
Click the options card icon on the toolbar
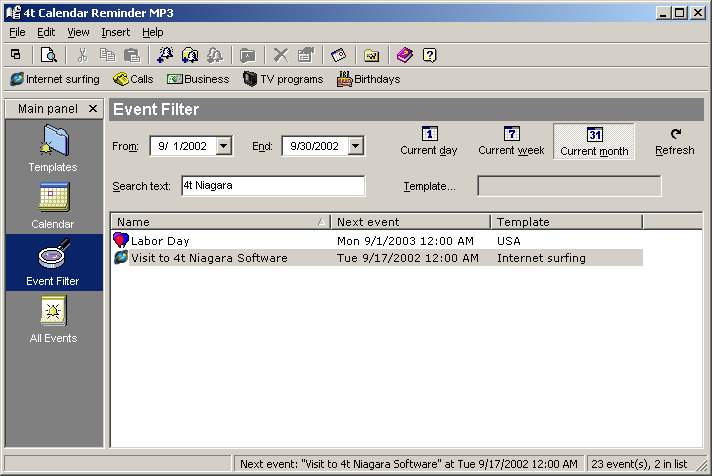point(339,55)
